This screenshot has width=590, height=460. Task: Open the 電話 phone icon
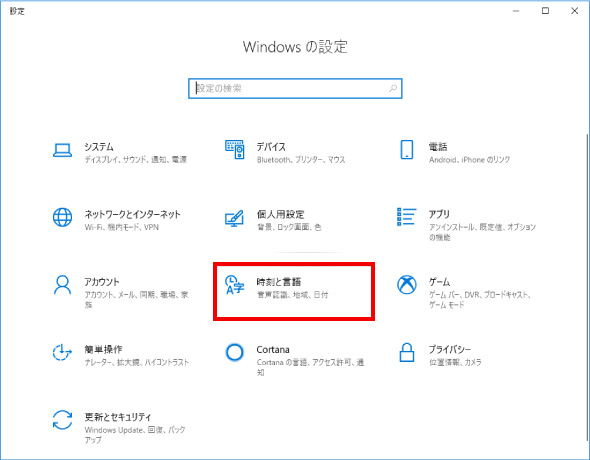click(407, 149)
